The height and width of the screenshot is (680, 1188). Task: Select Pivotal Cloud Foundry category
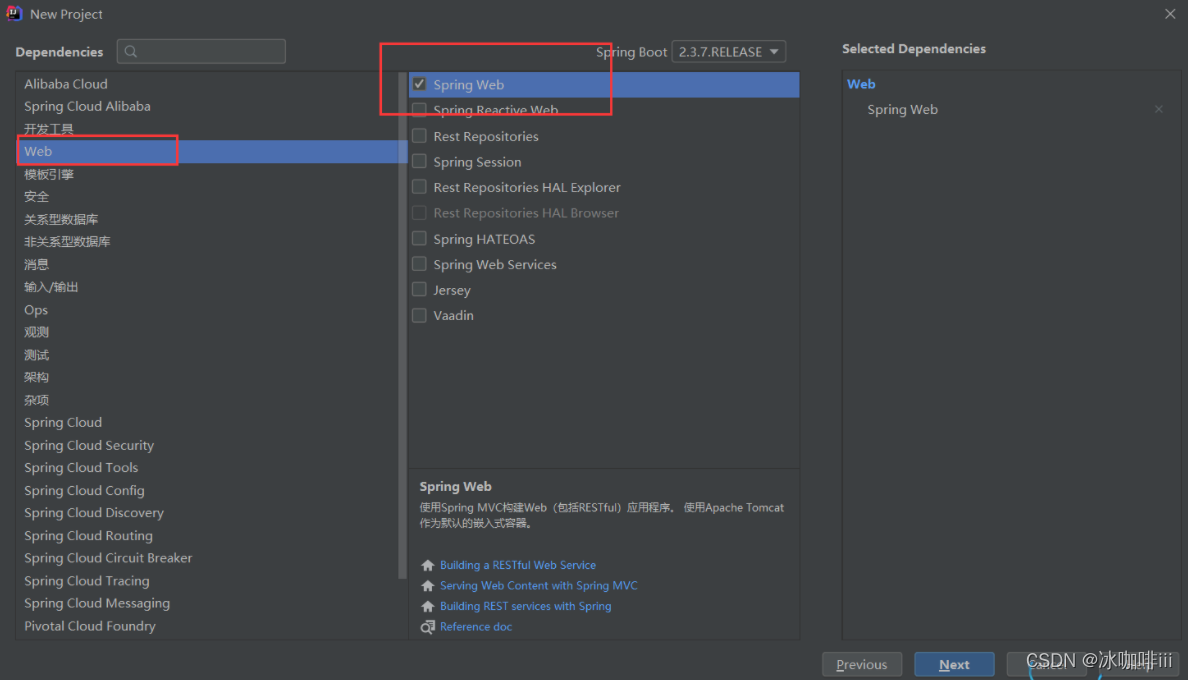click(x=207, y=626)
